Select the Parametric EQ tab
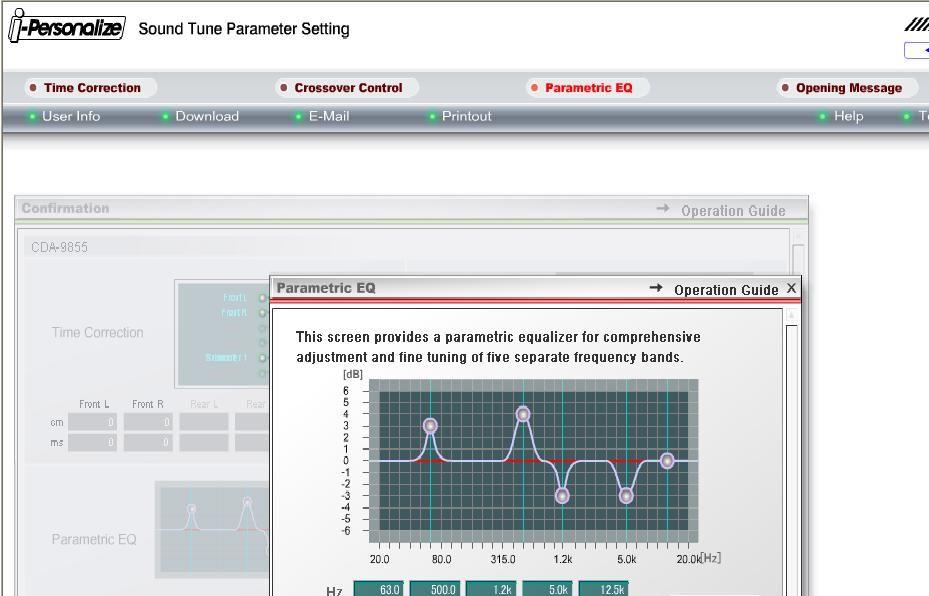Viewport: 929px width, 596px height. (588, 88)
